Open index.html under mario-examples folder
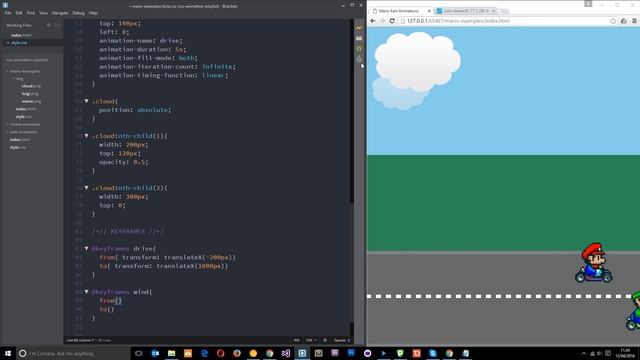Viewport: 640px width, 360px height. (x=26, y=109)
